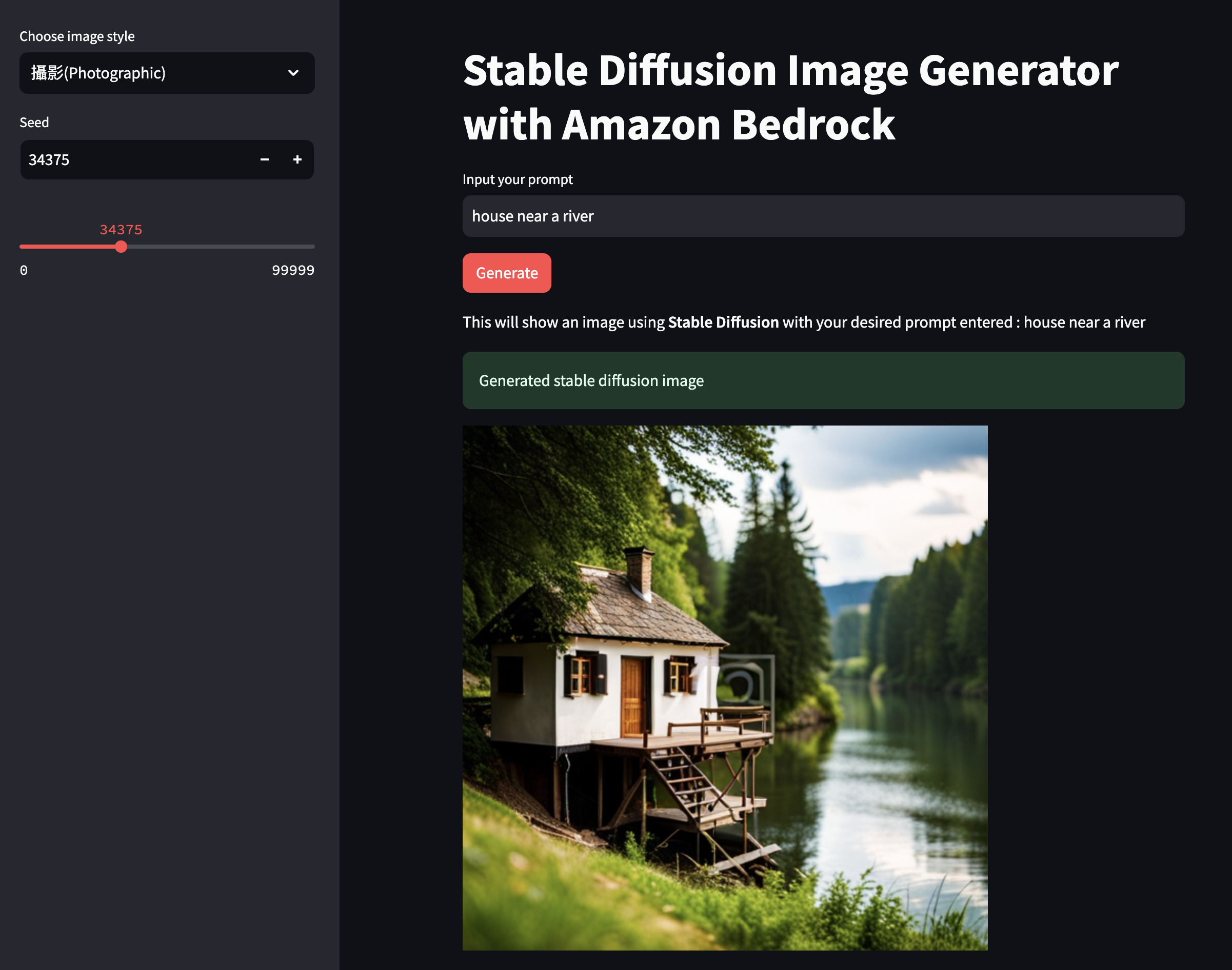Click the chevron arrow in the image style dropdown
Image resolution: width=1232 pixels, height=970 pixels.
point(293,73)
